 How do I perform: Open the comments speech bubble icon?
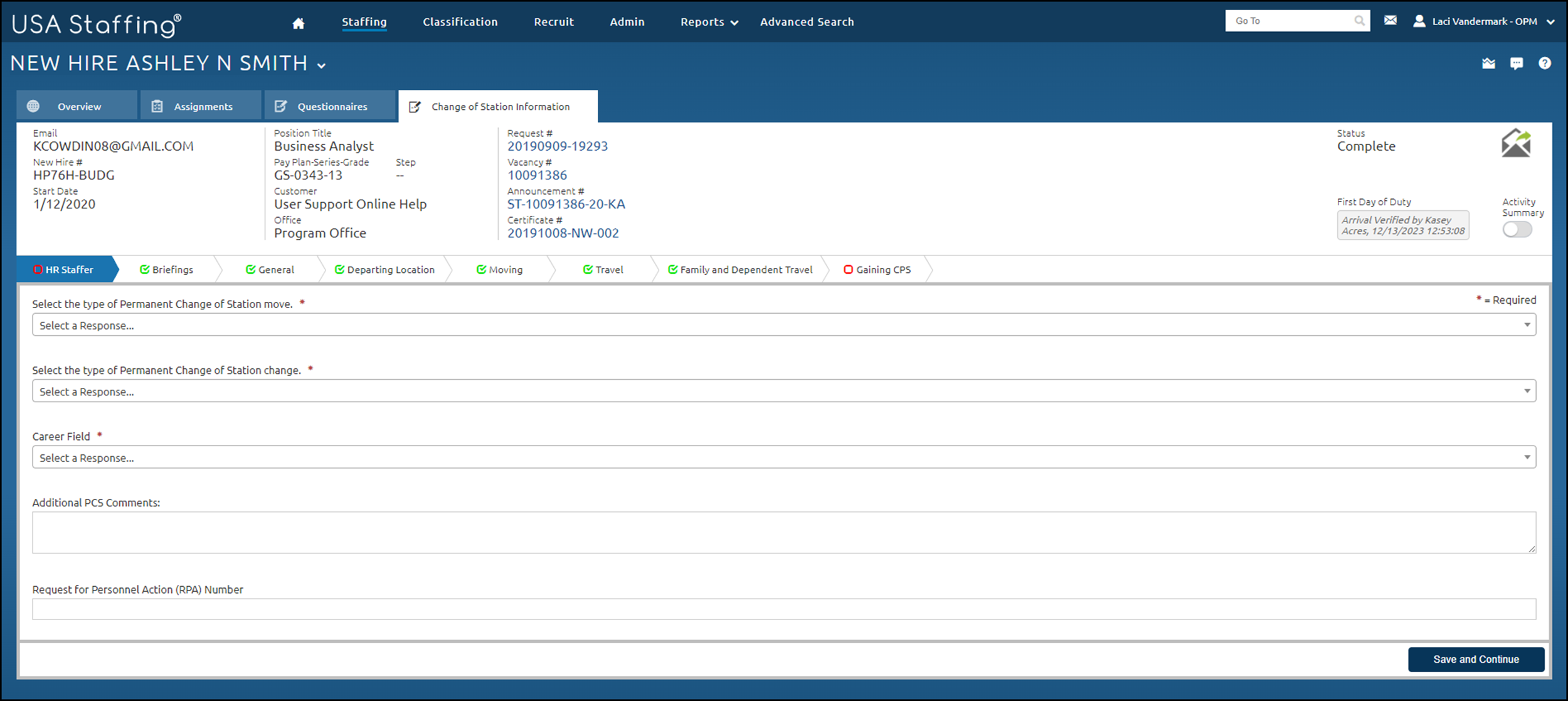pos(1516,63)
